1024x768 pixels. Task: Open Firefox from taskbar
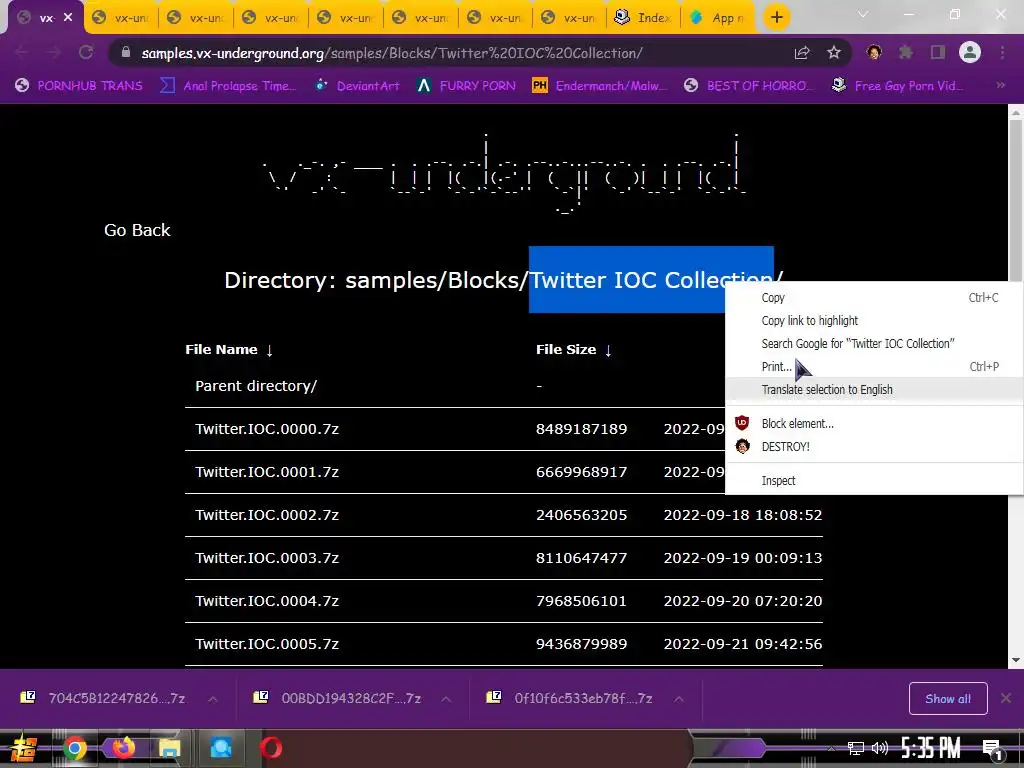(123, 748)
